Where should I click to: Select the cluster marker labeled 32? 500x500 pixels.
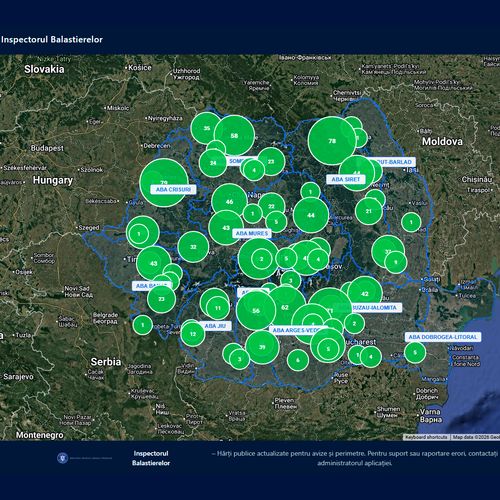pos(193,247)
